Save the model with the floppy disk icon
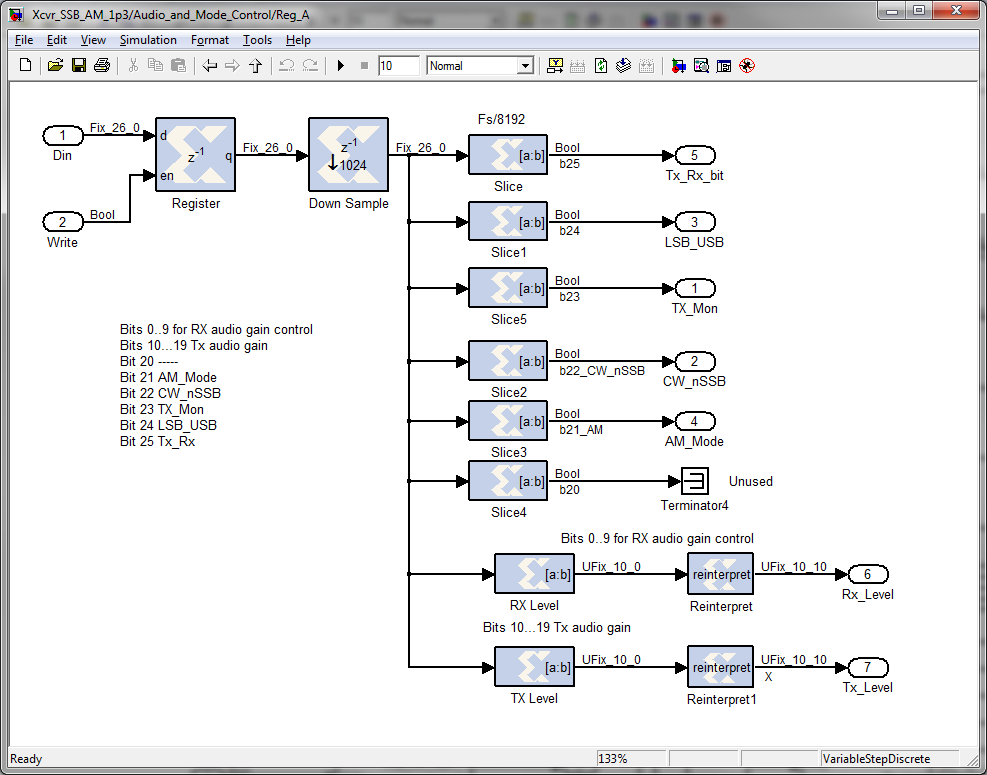This screenshot has width=987, height=775. pos(79,65)
